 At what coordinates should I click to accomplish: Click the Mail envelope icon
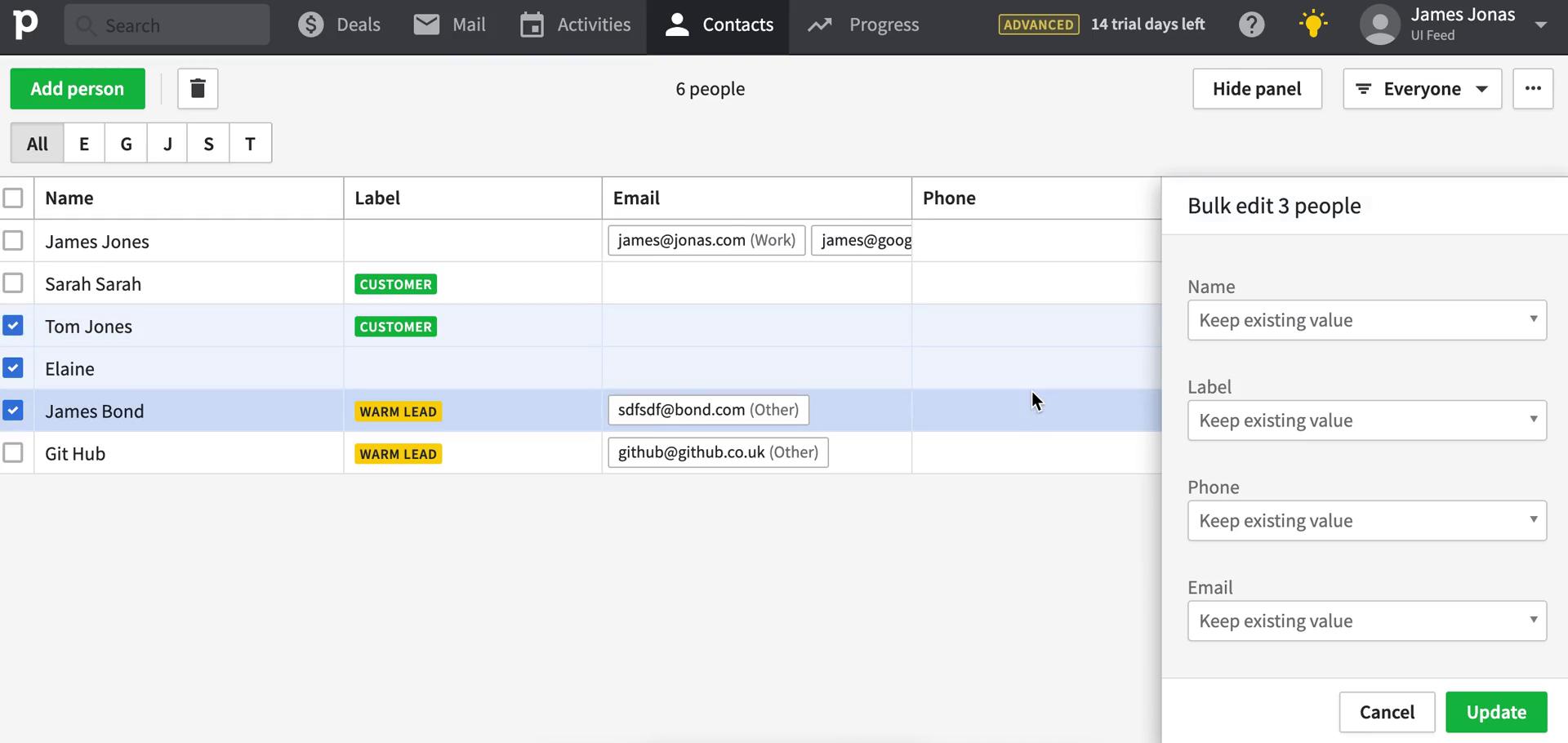(x=426, y=24)
